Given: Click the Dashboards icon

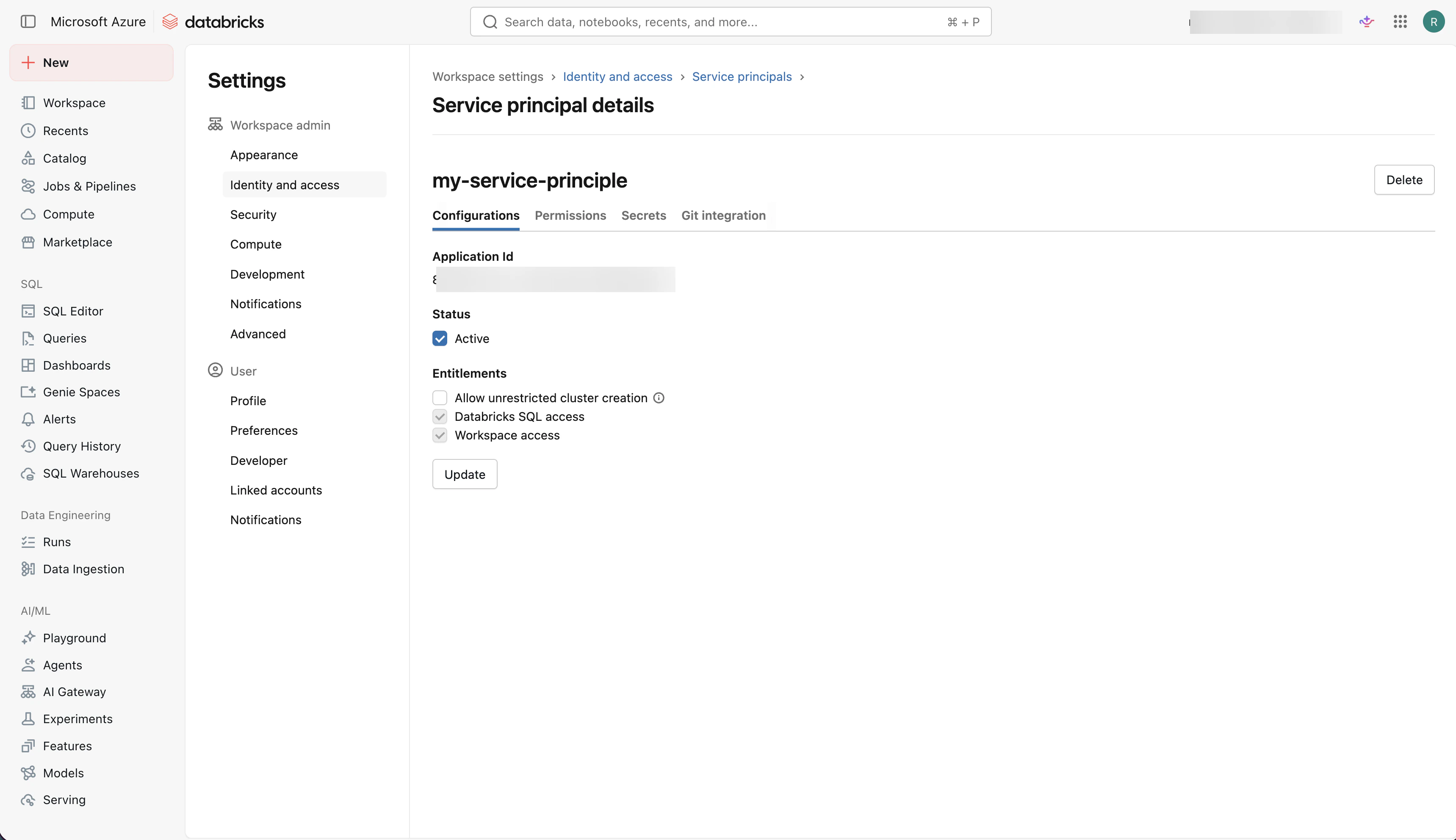Looking at the screenshot, I should click(28, 365).
